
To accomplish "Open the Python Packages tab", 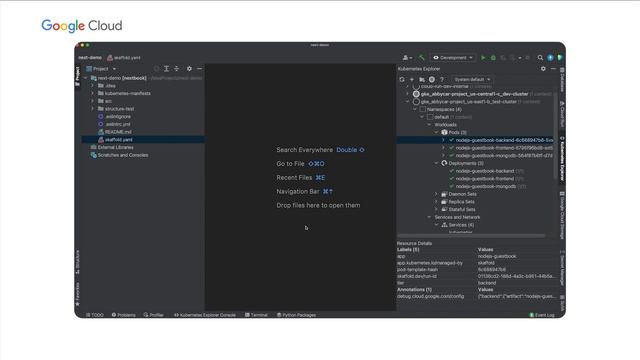I will click(296, 315).
